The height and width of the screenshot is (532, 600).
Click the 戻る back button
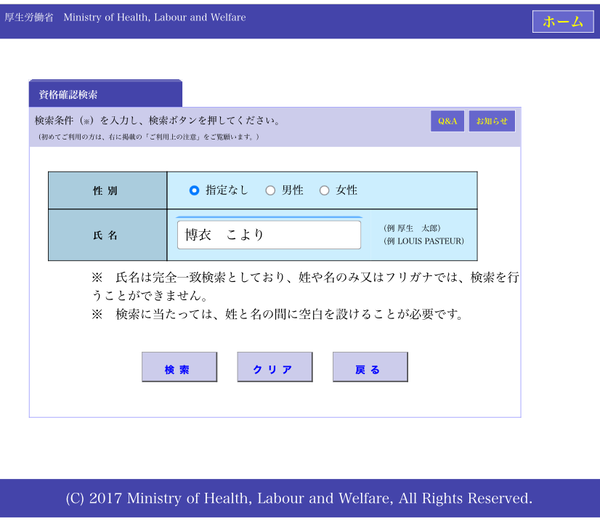coord(370,367)
